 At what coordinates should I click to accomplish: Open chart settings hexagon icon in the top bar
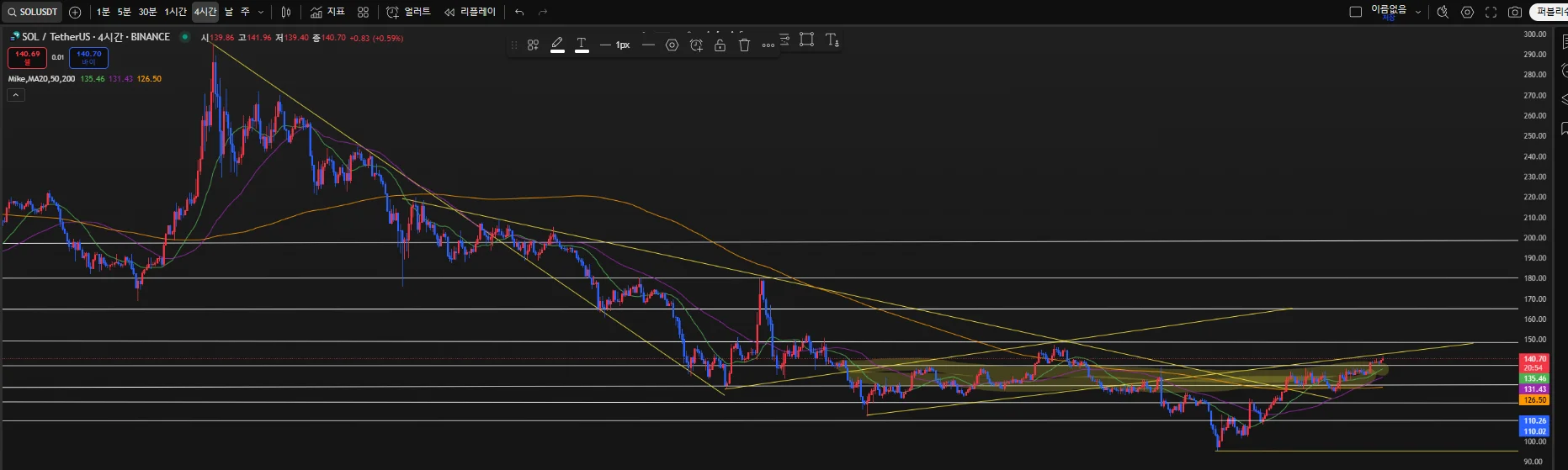1467,12
